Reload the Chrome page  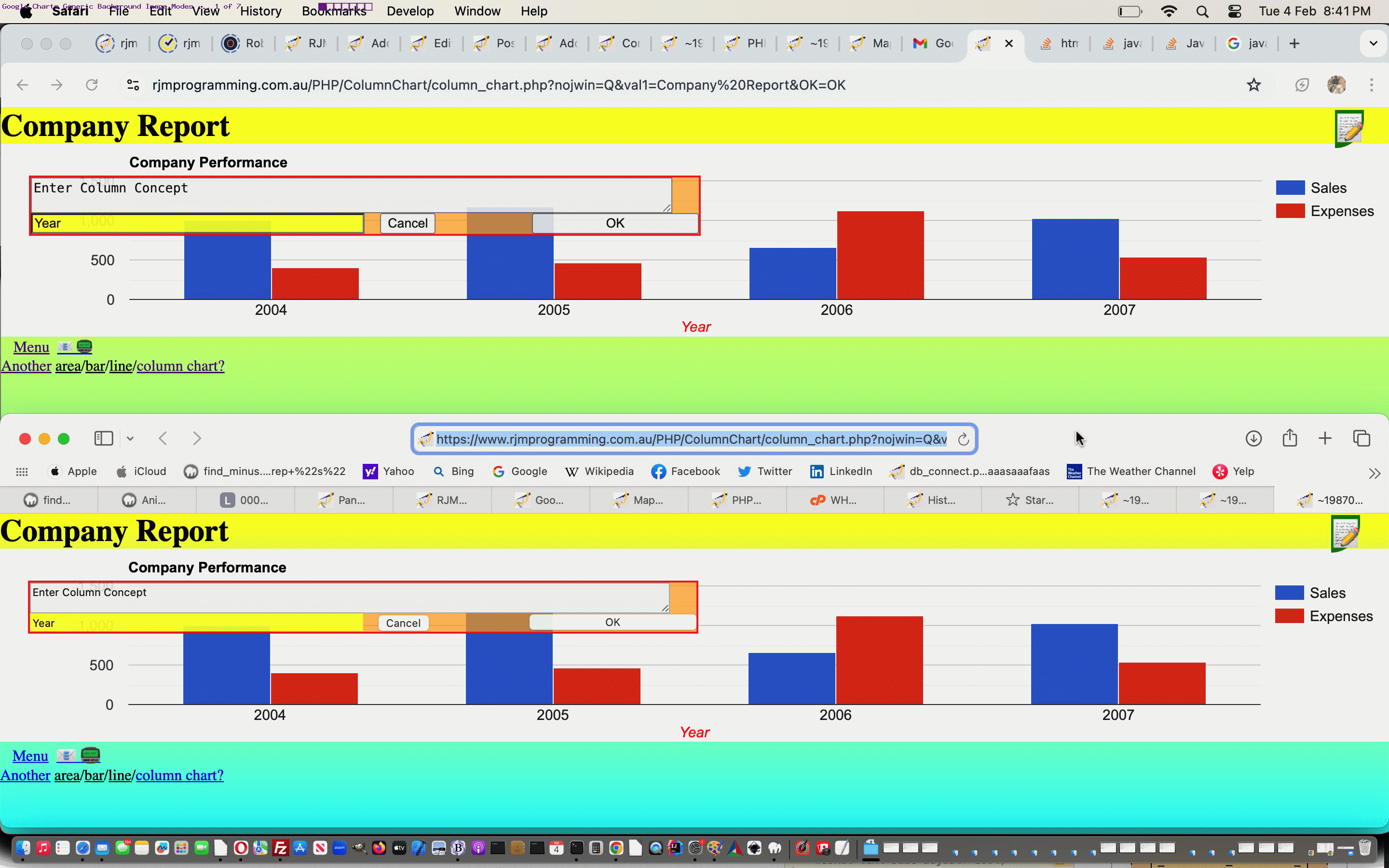(92, 85)
